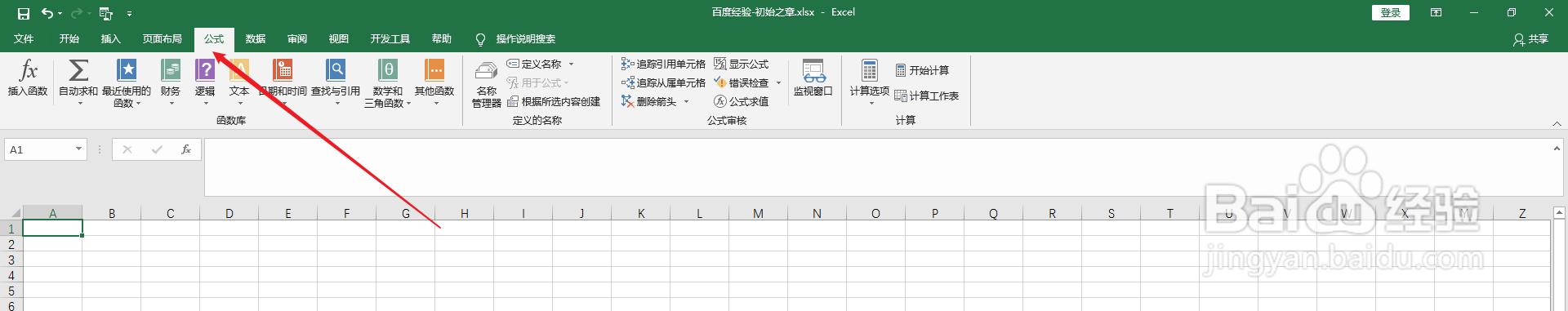Switch to the View (视图) tab

coord(339,39)
